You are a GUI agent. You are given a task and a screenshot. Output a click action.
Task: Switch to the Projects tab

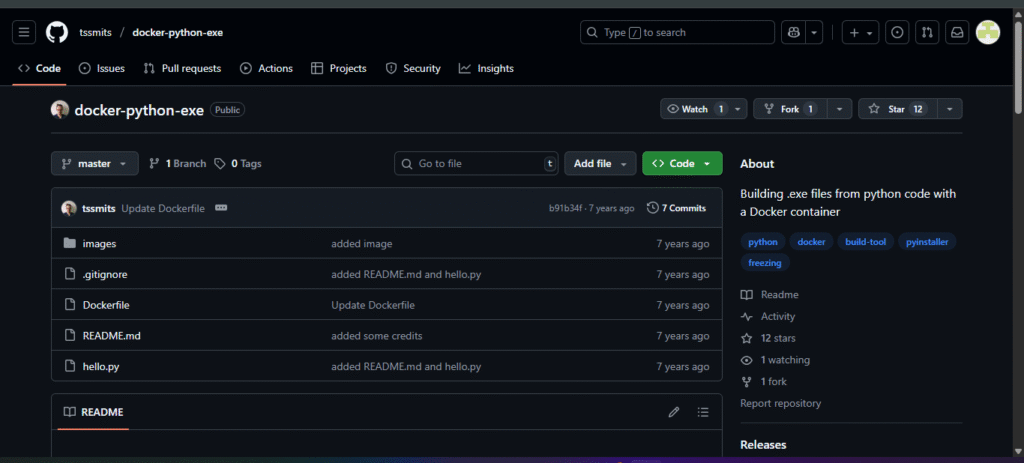[339, 69]
